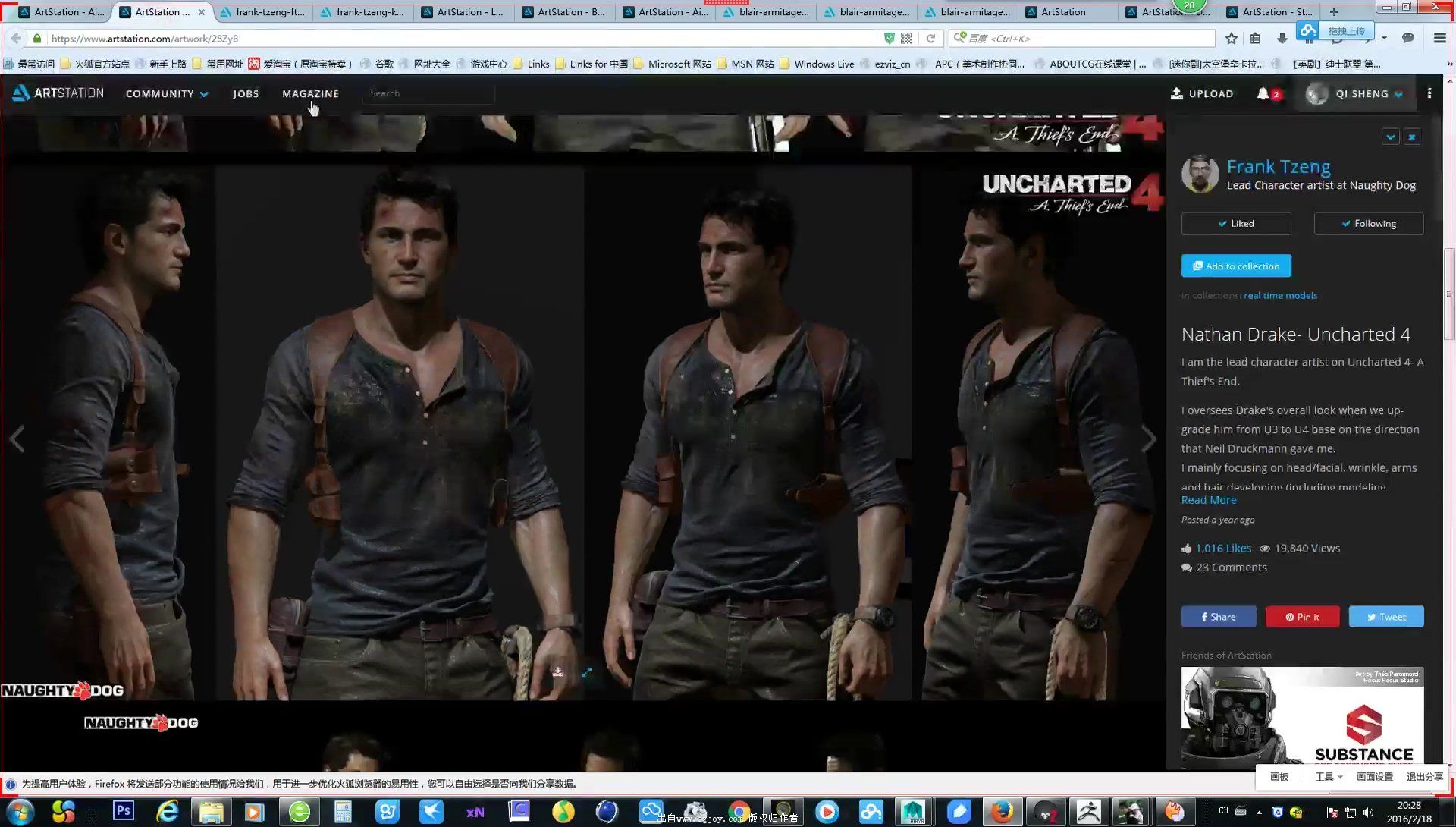The width and height of the screenshot is (1456, 827).
Task: Switch to the 'ArtStation - L...' tab
Action: point(463,11)
